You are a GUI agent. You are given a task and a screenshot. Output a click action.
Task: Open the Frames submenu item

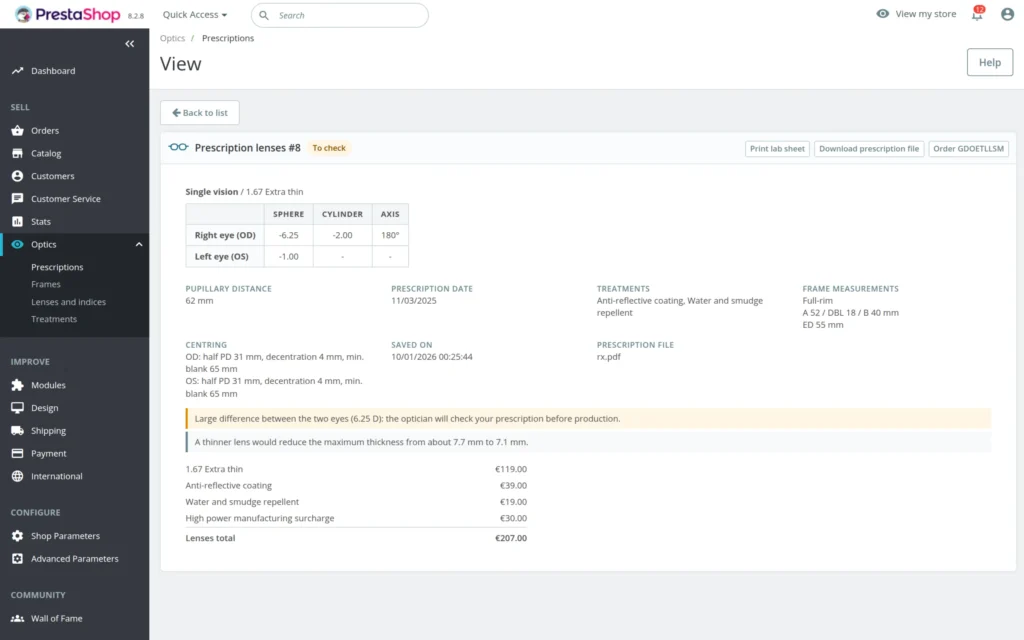point(46,284)
